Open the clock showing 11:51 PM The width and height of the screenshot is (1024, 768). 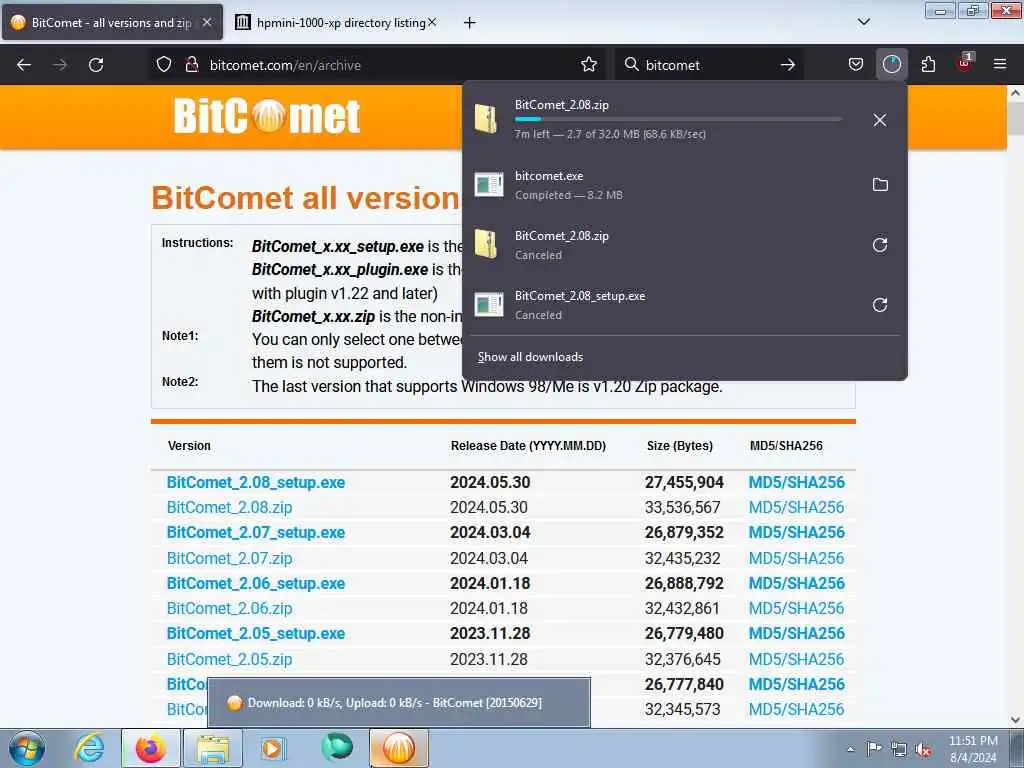(973, 748)
